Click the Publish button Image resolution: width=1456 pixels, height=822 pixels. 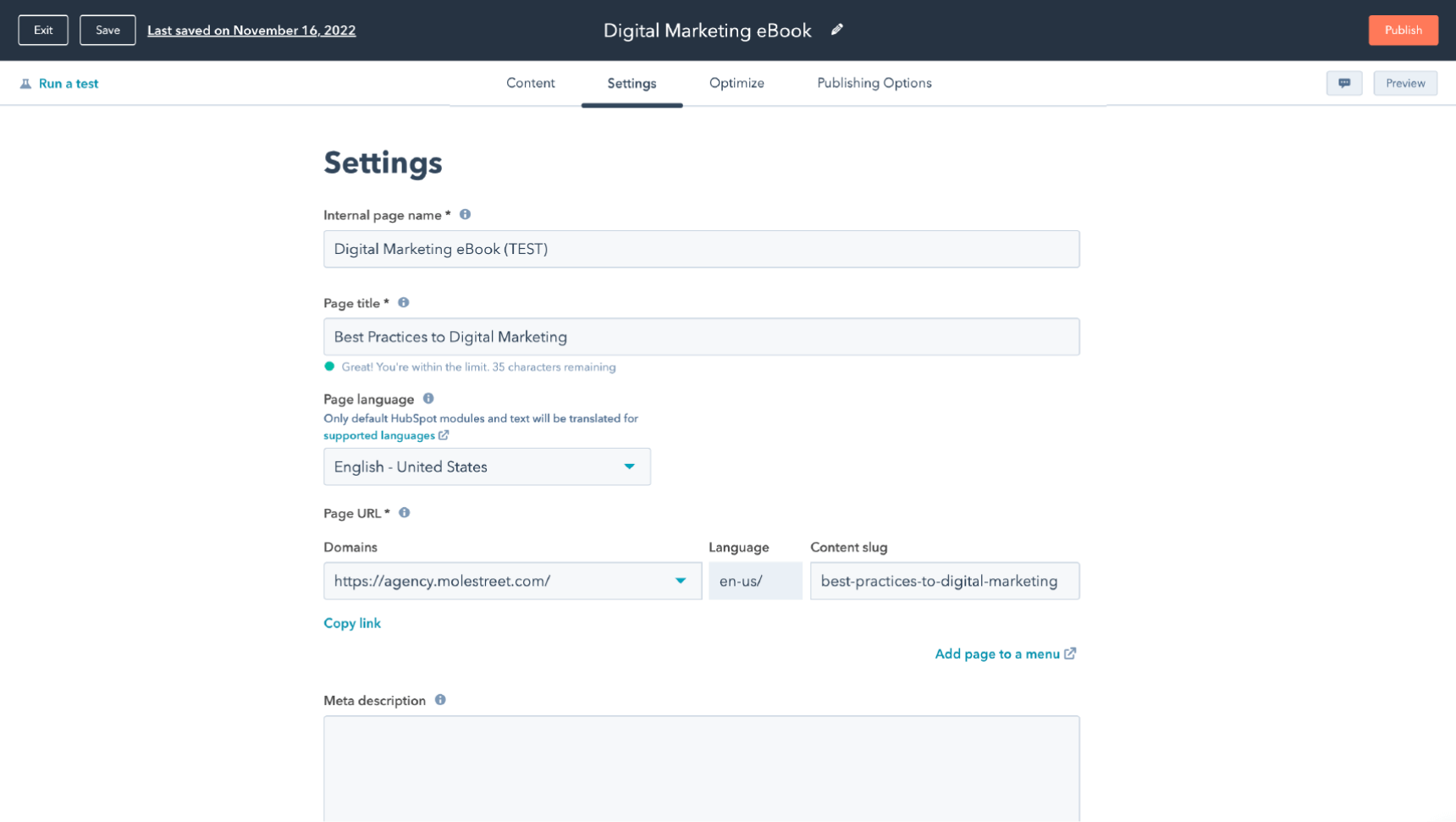click(1403, 30)
